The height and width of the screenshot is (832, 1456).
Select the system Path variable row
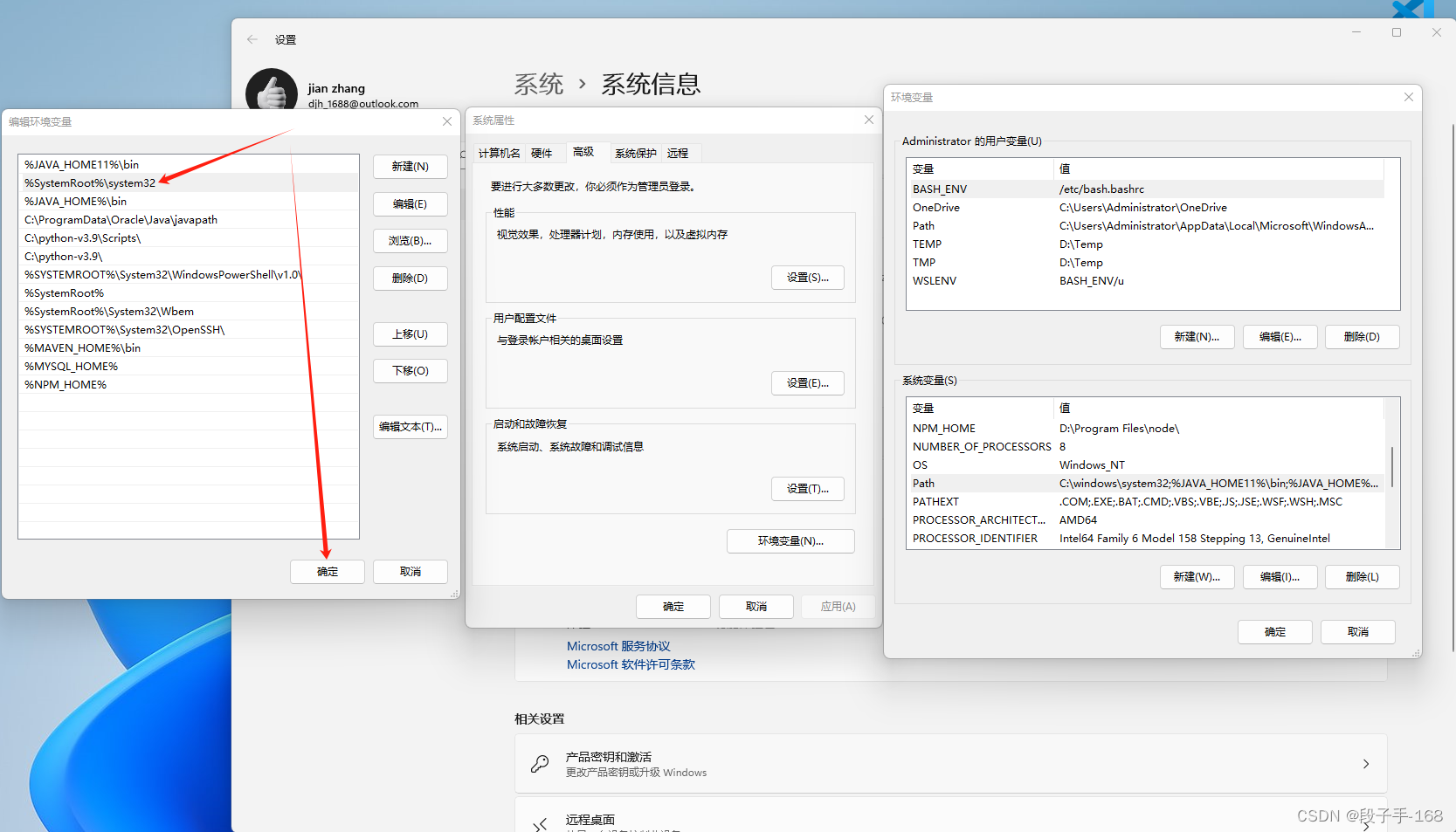[1146, 483]
